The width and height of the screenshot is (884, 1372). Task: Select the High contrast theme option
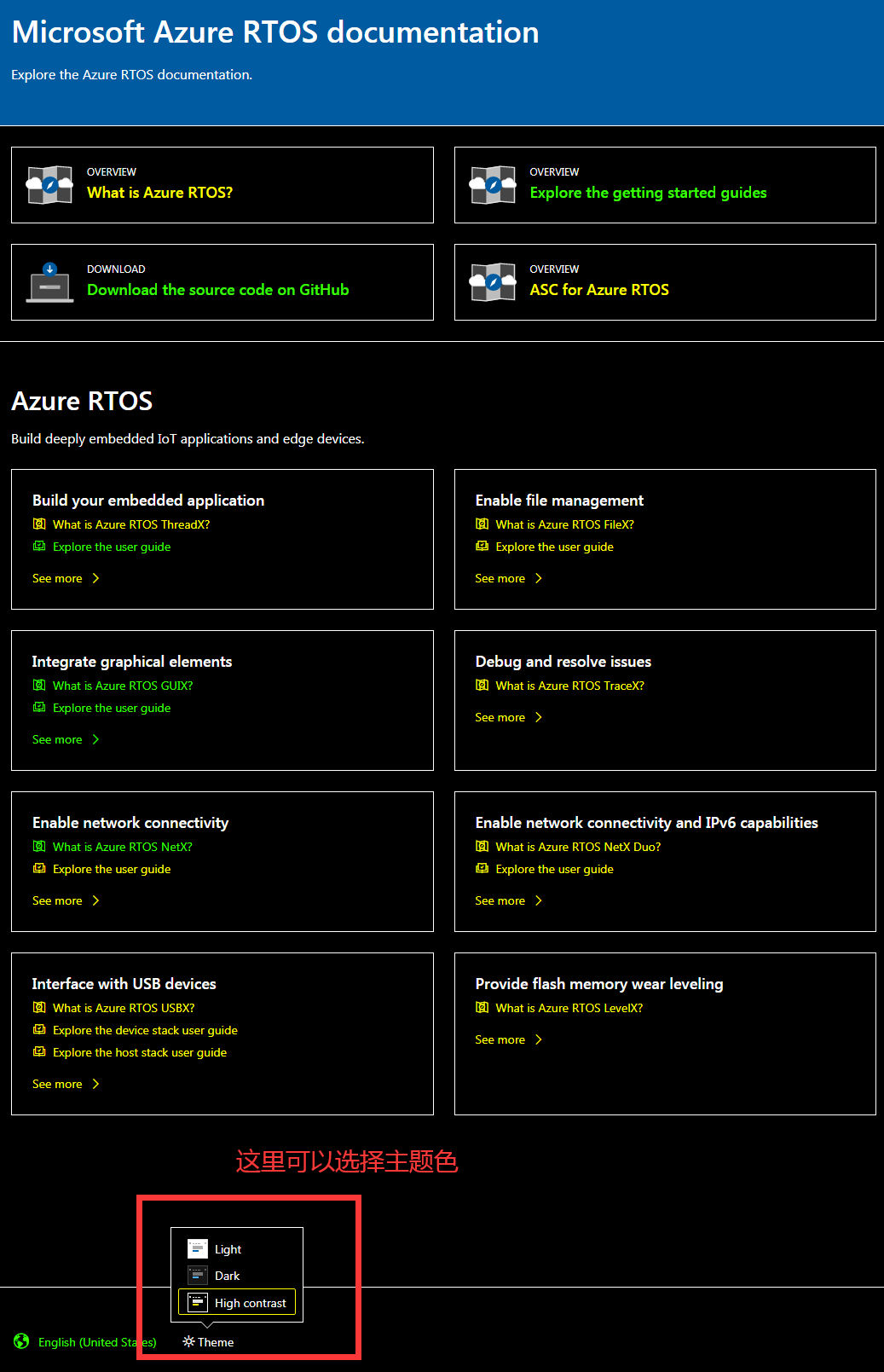[237, 1302]
